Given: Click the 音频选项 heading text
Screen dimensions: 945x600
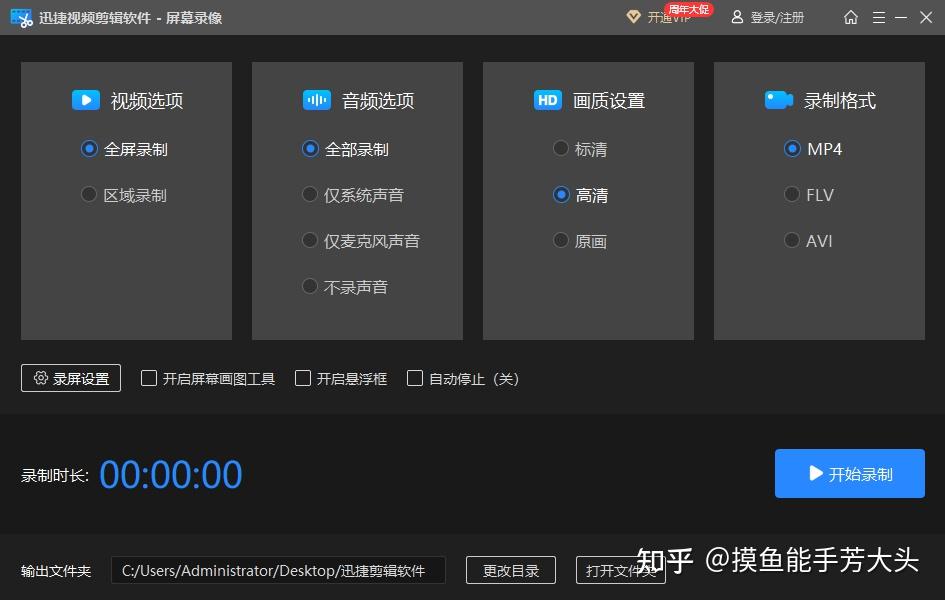Looking at the screenshot, I should 378,101.
